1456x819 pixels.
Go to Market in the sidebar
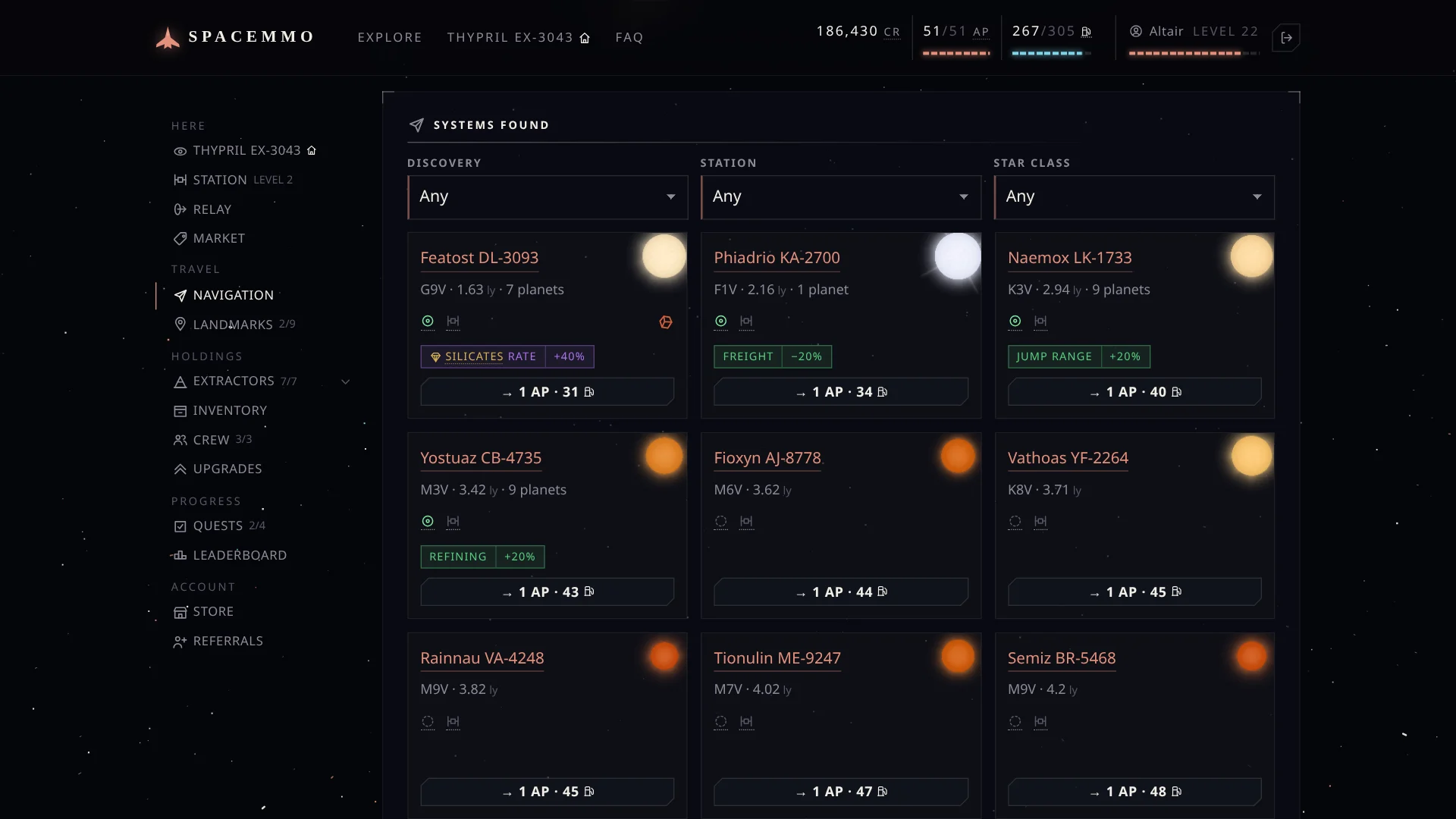click(209, 239)
